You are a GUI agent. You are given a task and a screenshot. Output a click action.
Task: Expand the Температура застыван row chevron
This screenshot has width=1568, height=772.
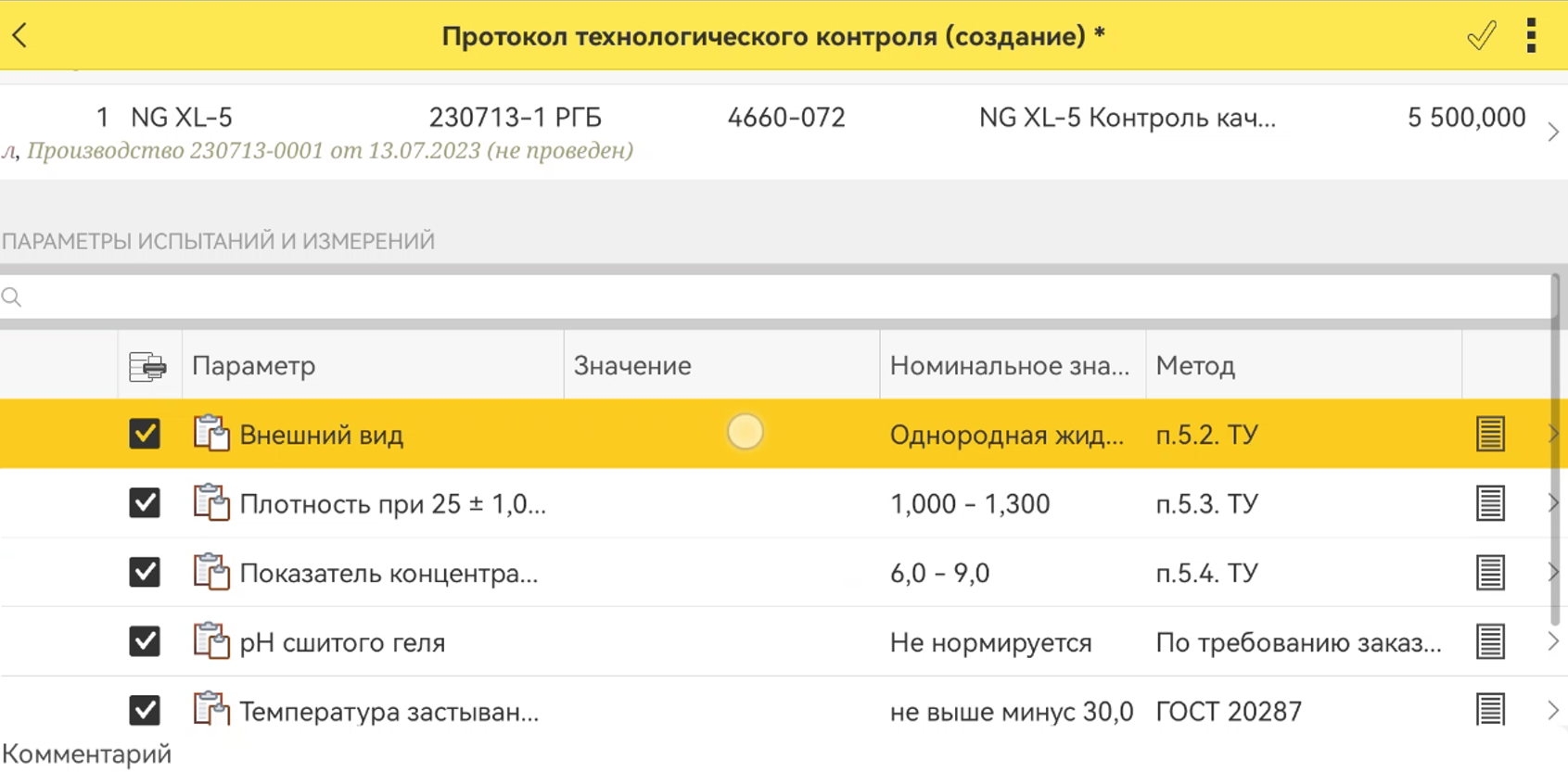click(1553, 711)
